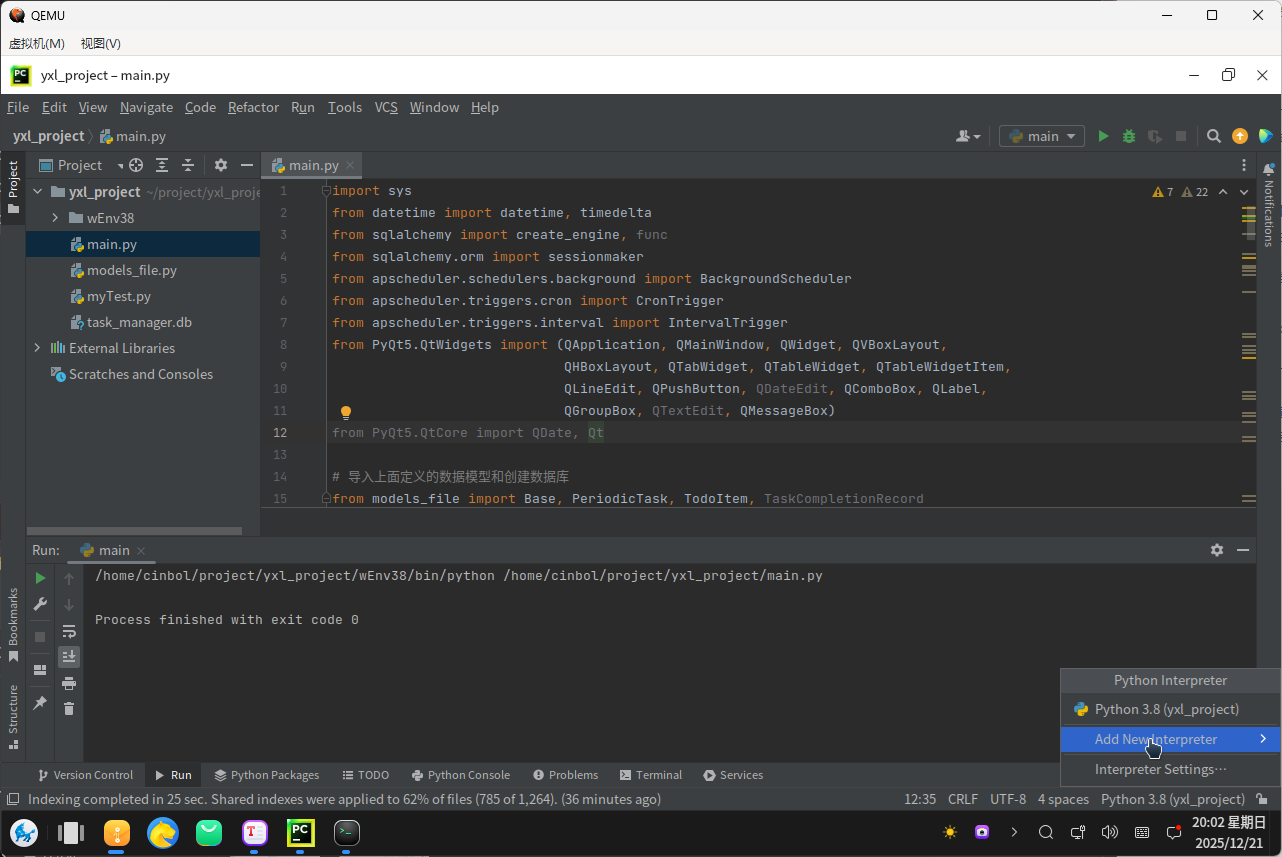Expand the wEnv38 folder
This screenshot has width=1282, height=857.
pyautogui.click(x=56, y=218)
